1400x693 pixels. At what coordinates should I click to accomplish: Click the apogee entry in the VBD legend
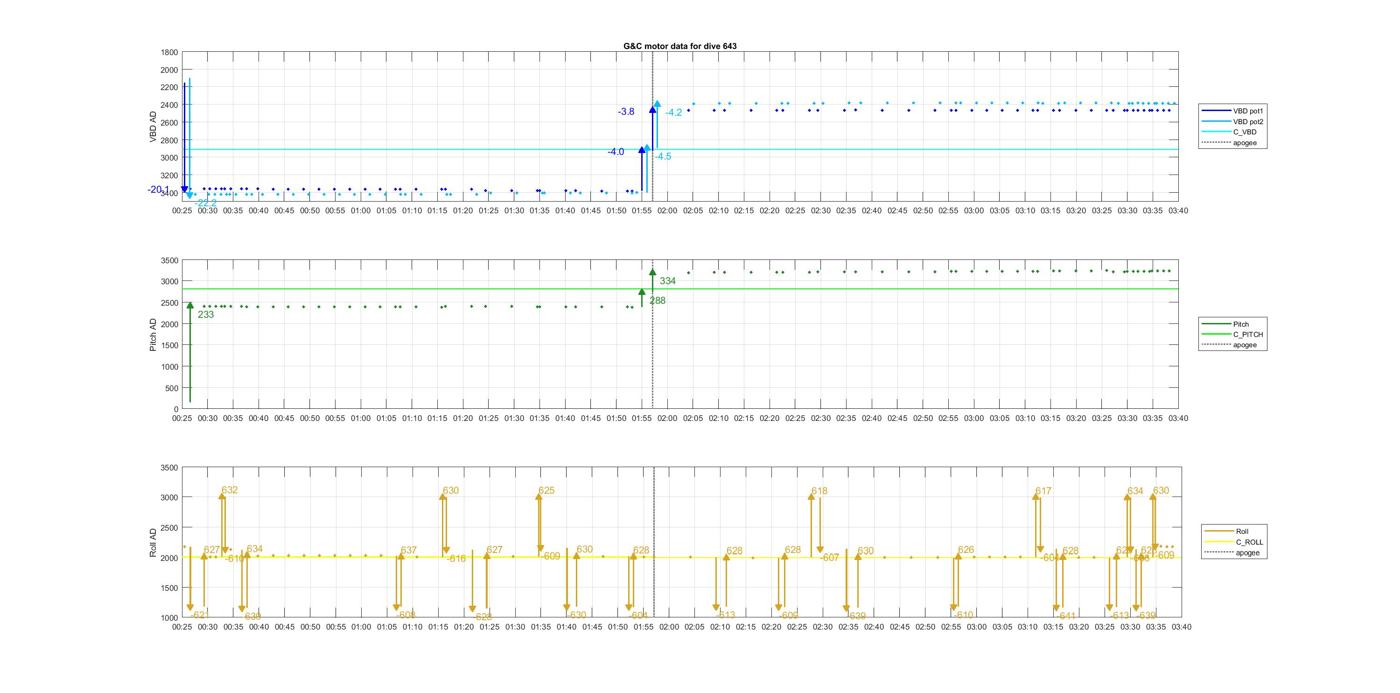pyautogui.click(x=1229, y=142)
